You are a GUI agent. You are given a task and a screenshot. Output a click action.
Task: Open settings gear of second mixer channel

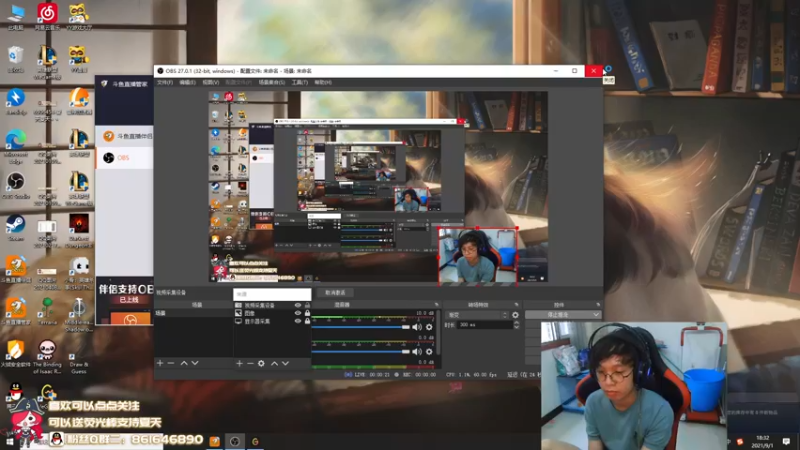[x=429, y=352]
